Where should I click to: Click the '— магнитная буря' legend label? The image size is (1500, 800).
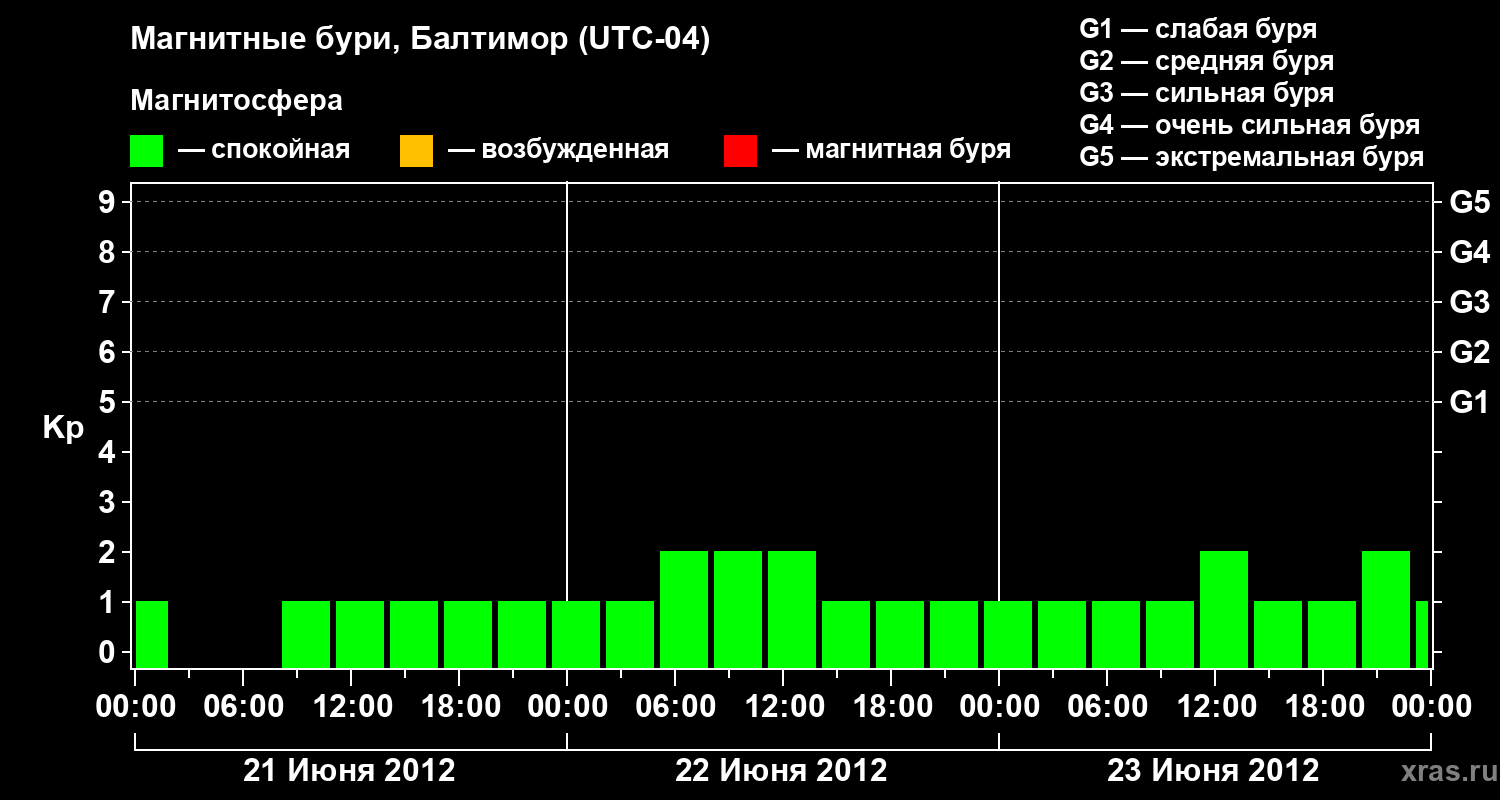point(892,151)
